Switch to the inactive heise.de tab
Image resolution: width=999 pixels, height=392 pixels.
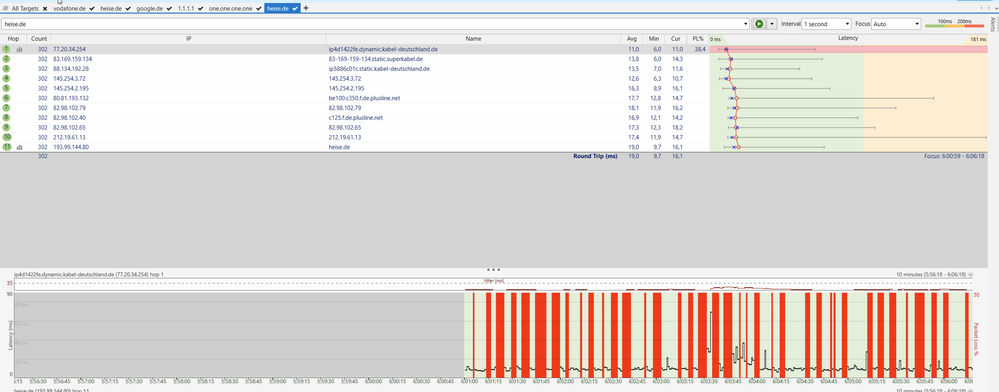[x=111, y=8]
